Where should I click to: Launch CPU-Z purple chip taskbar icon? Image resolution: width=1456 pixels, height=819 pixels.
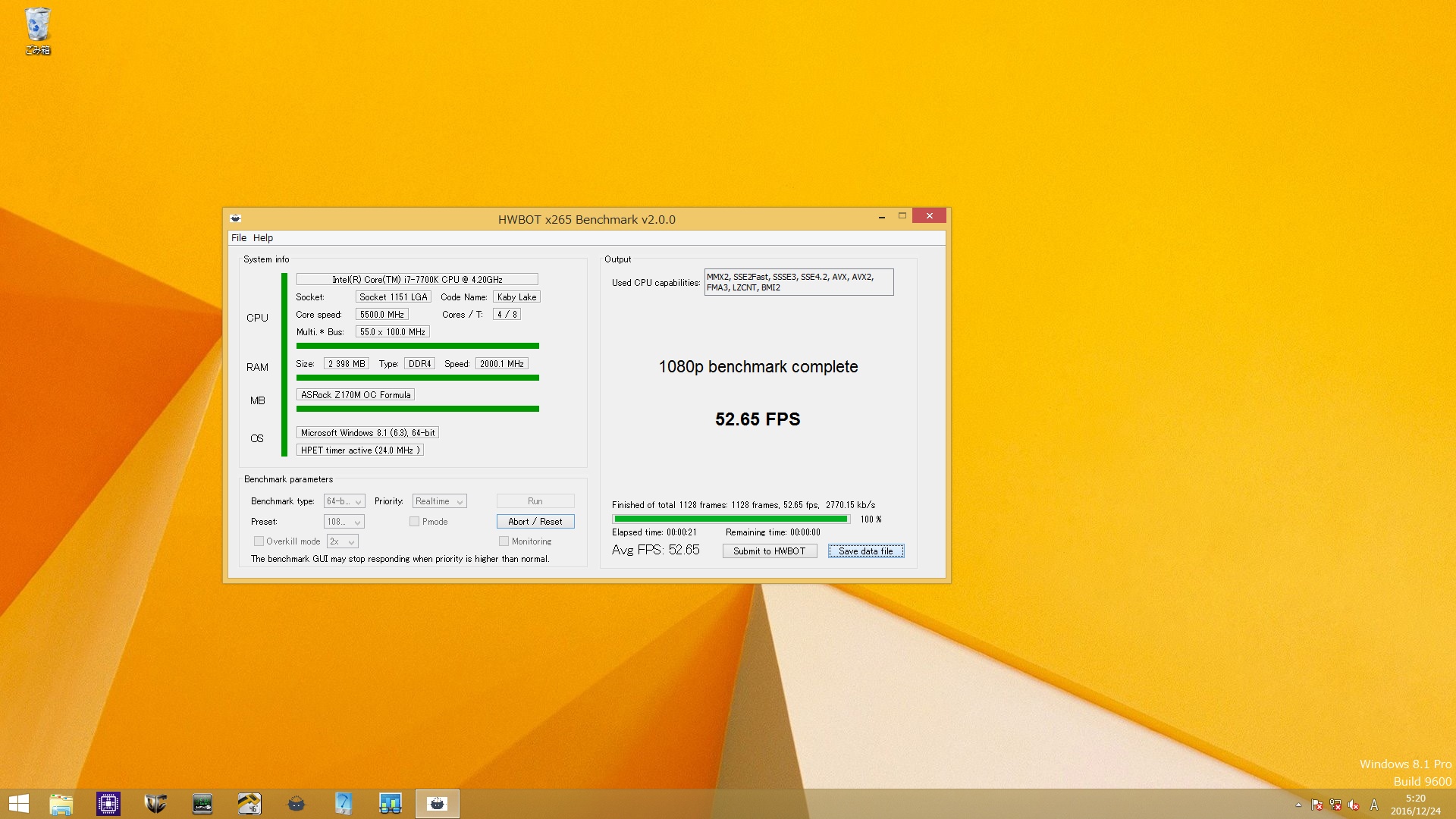coord(108,804)
